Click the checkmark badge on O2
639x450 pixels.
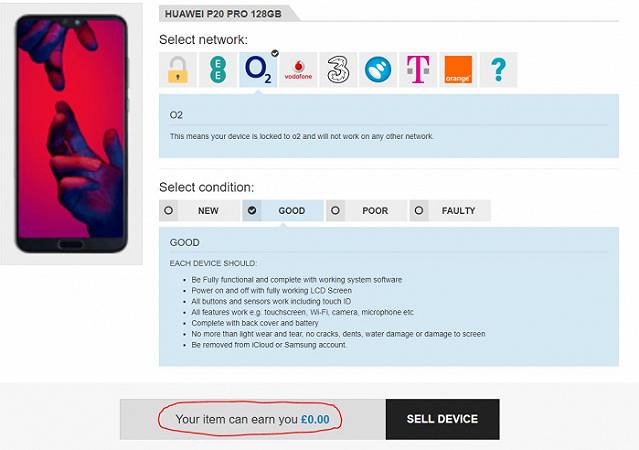pos(275,53)
